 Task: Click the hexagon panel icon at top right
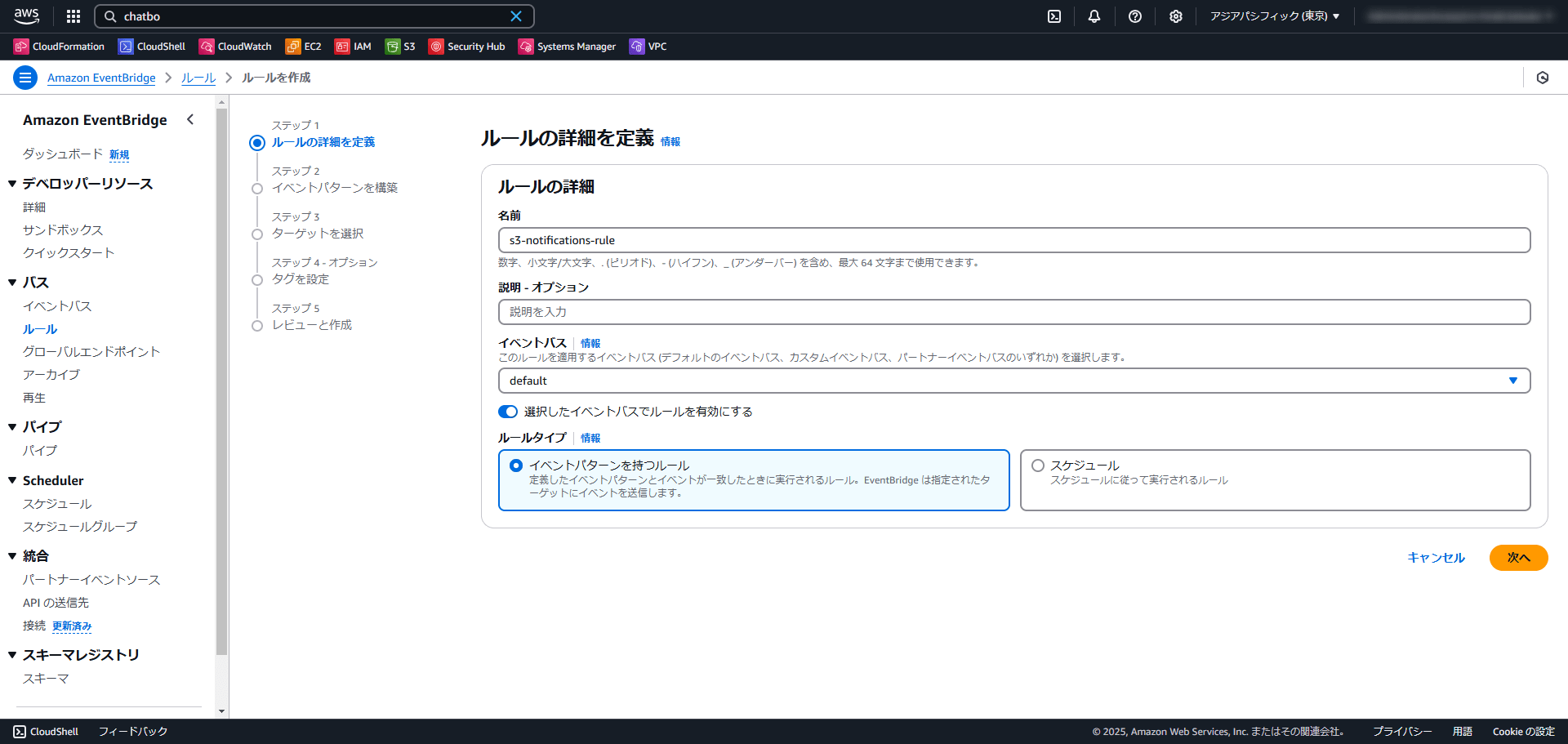pos(1543,78)
